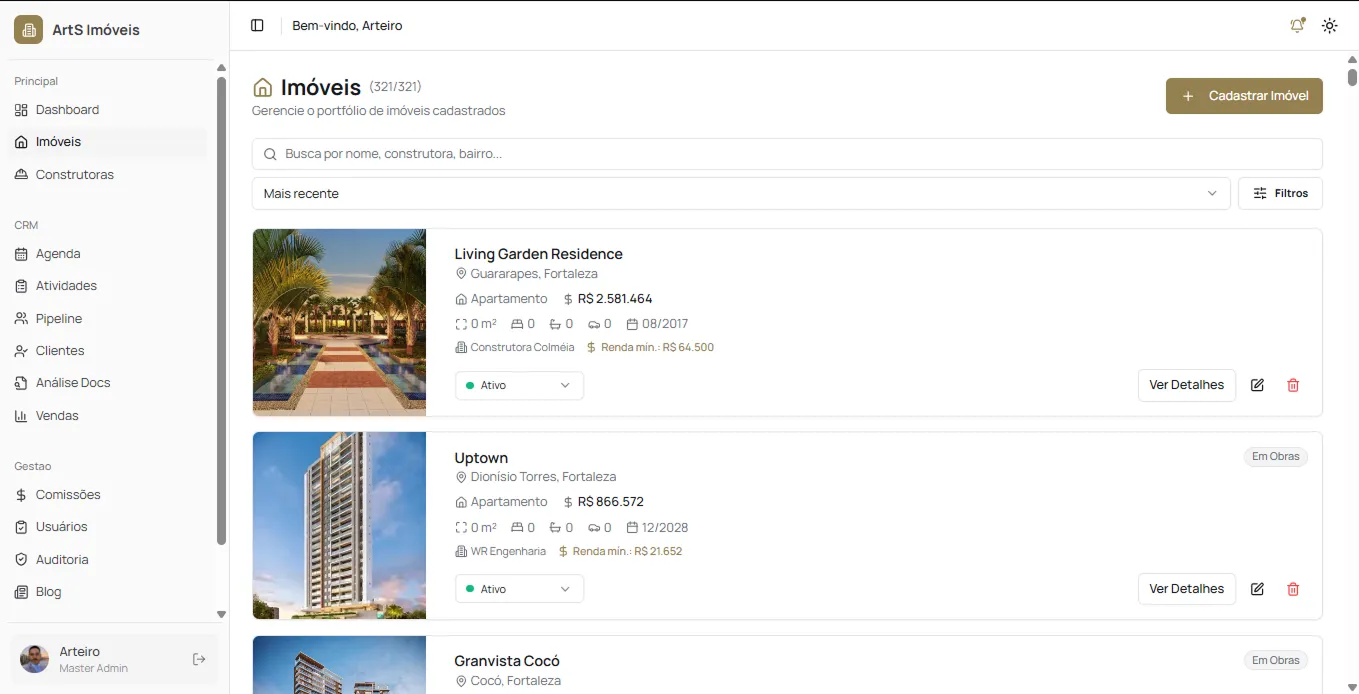
Task: Click Ver Detalhes for Uptown
Action: point(1186,589)
